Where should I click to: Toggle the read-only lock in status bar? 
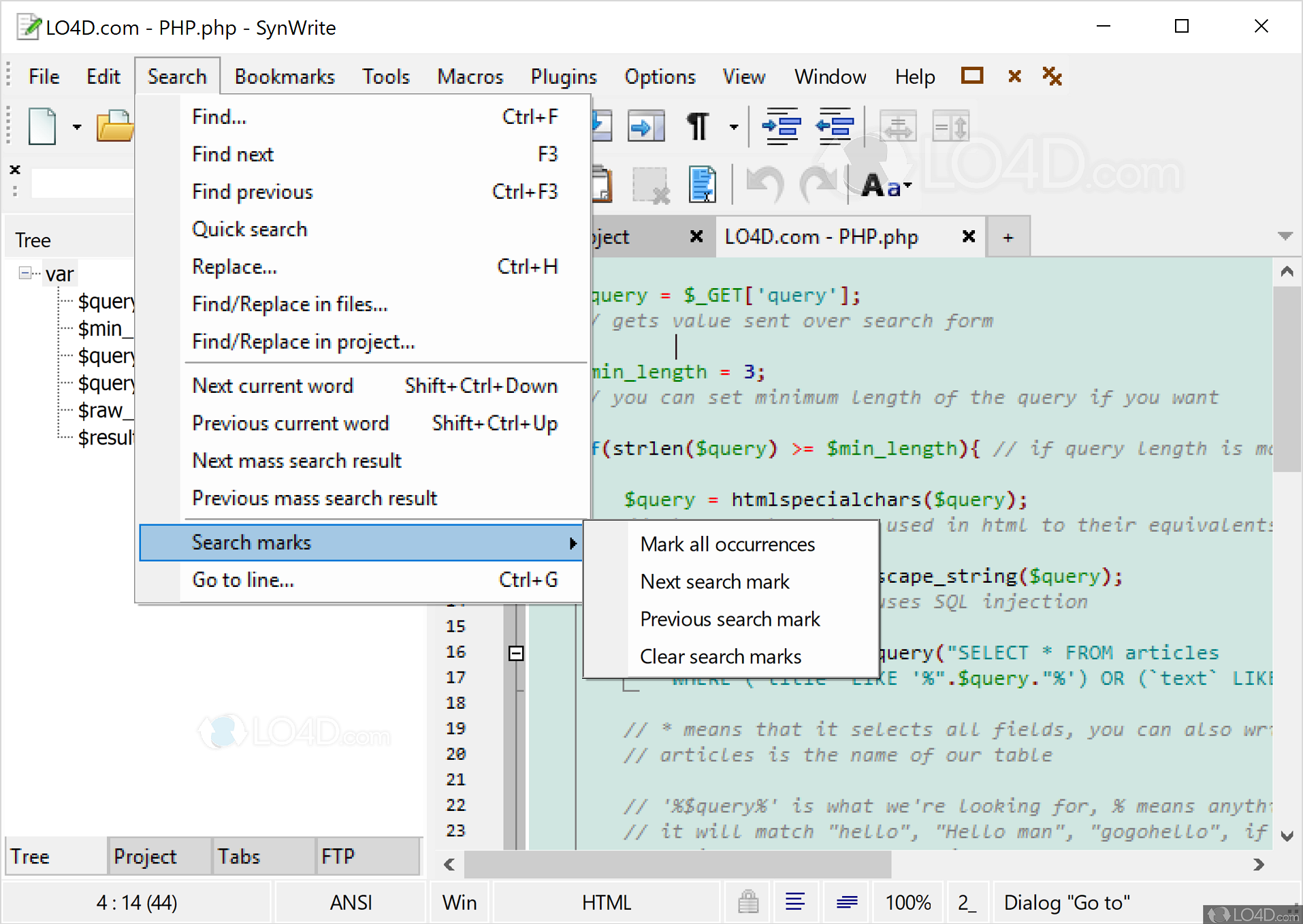pos(747,902)
